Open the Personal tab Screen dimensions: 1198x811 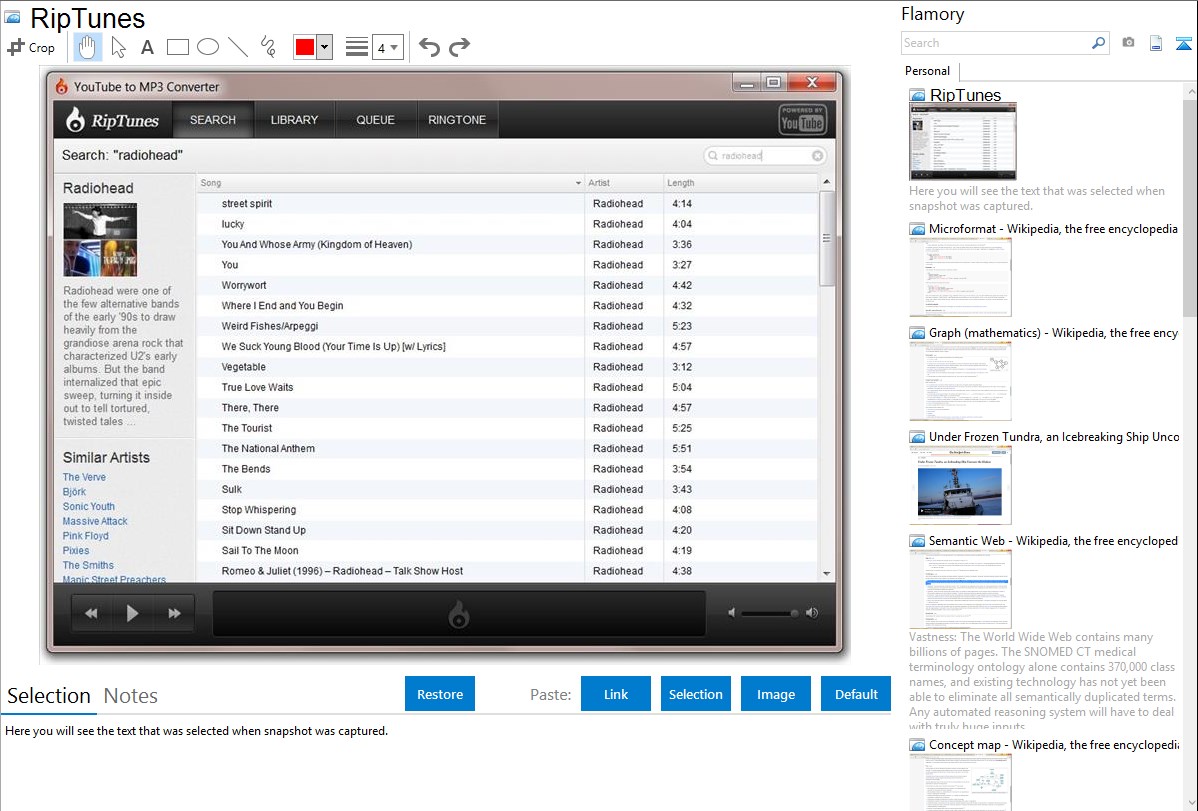(927, 71)
